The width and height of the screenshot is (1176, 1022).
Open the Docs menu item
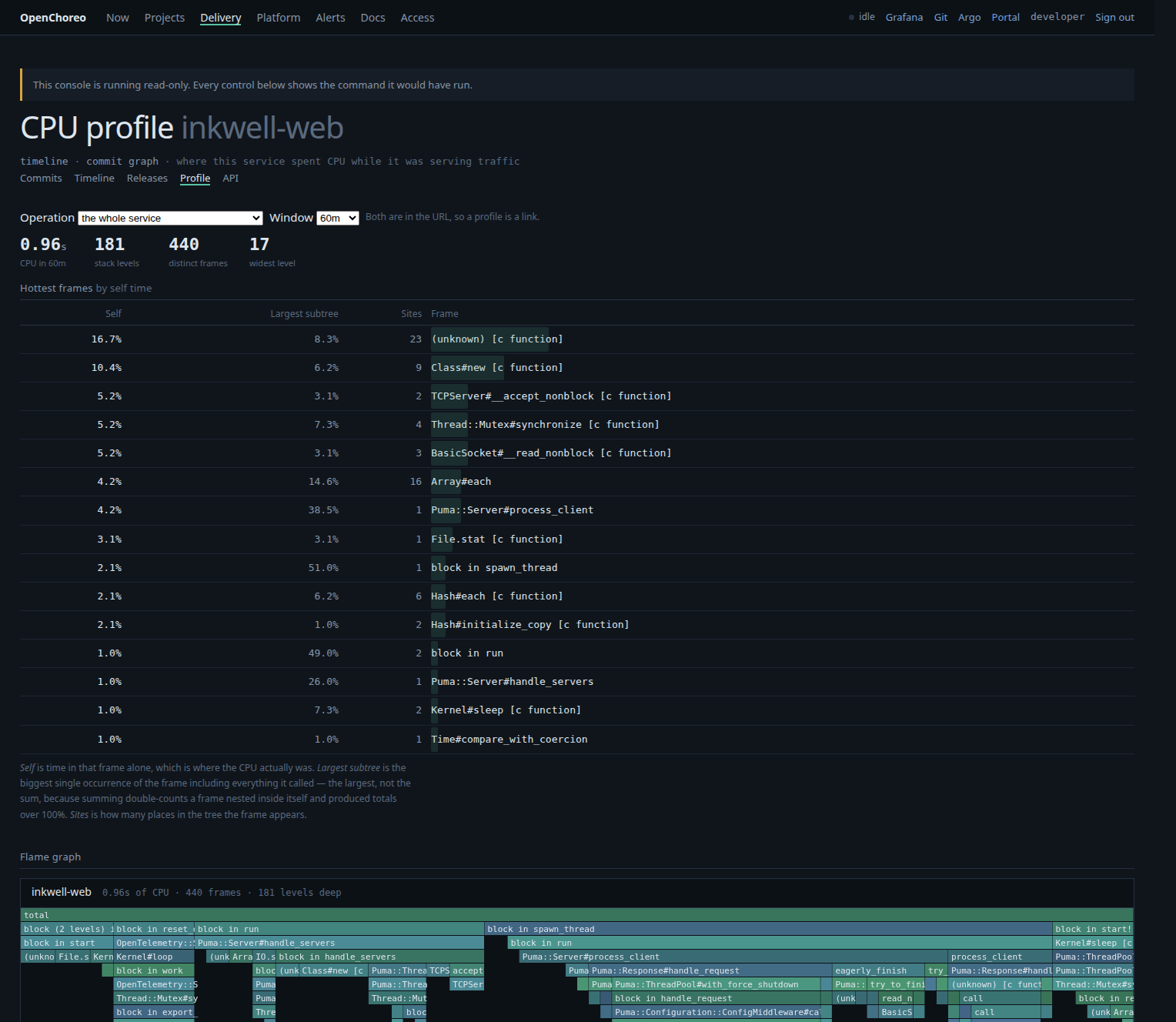tap(373, 18)
